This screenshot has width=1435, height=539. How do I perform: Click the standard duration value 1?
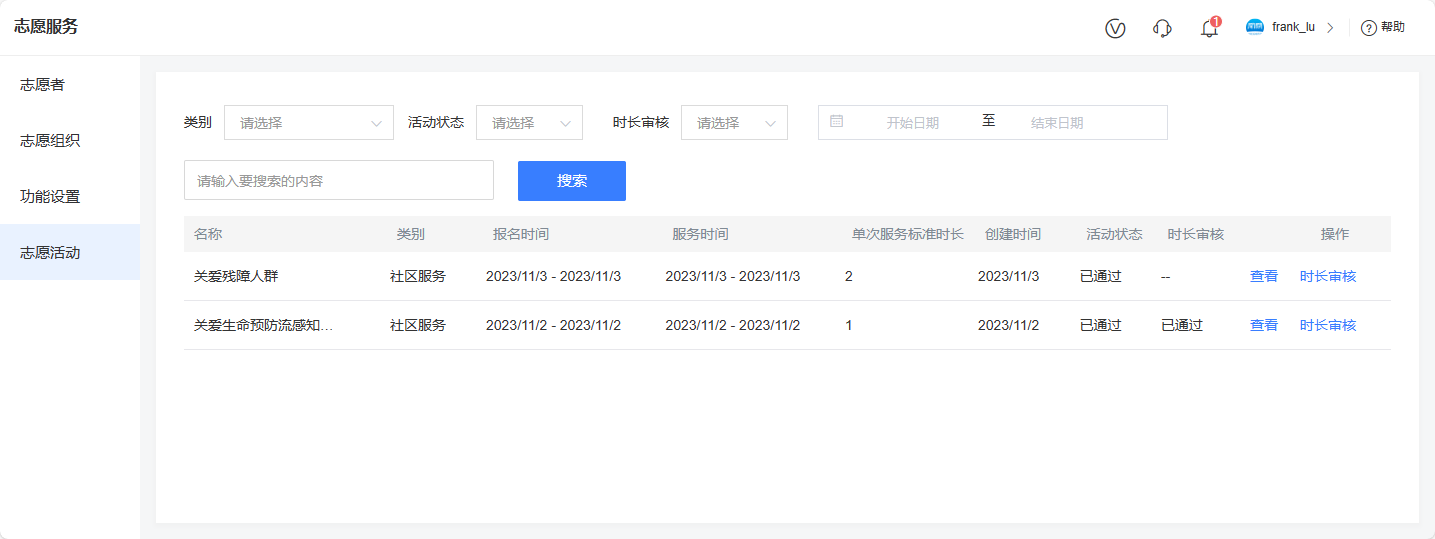[849, 325]
